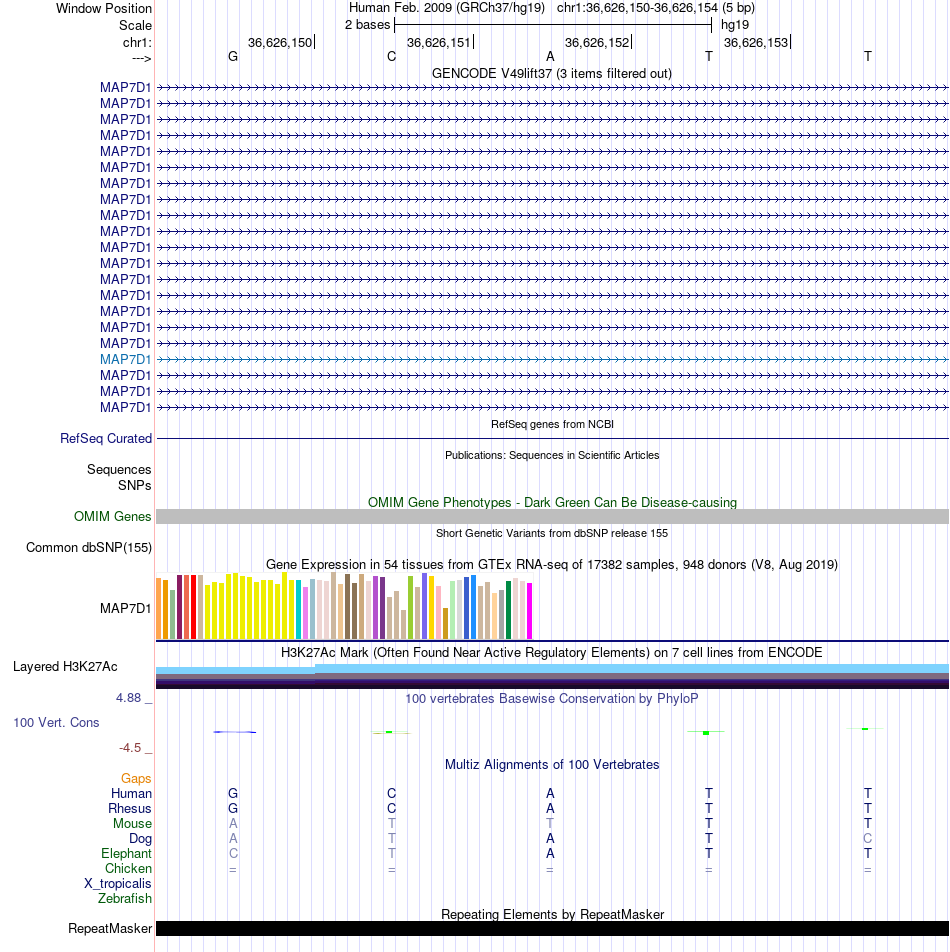The height and width of the screenshot is (952, 950).
Task: Click the RefSeq Curated track label
Action: [x=106, y=438]
